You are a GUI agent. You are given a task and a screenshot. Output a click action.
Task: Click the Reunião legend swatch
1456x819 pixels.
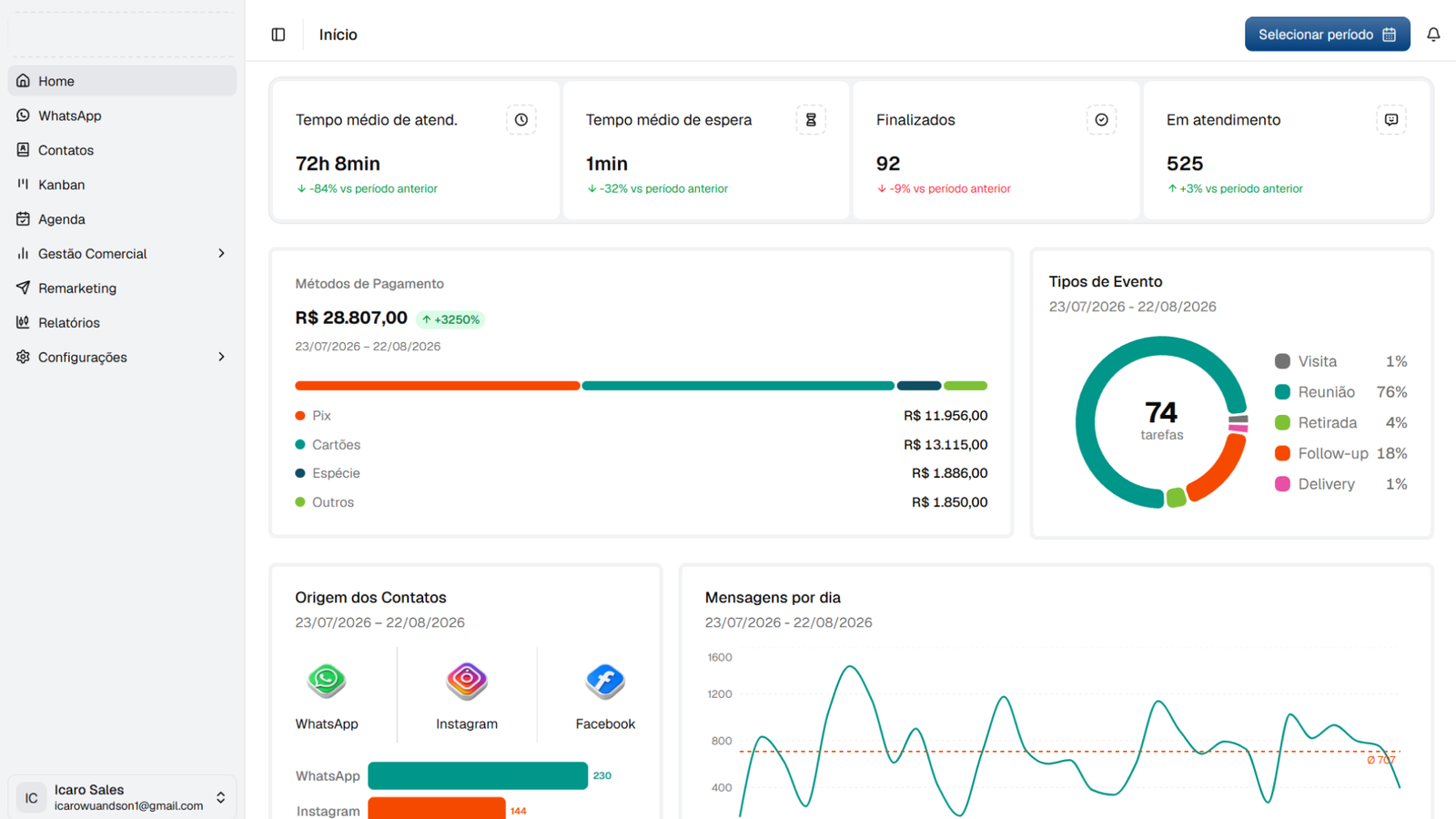(x=1282, y=392)
